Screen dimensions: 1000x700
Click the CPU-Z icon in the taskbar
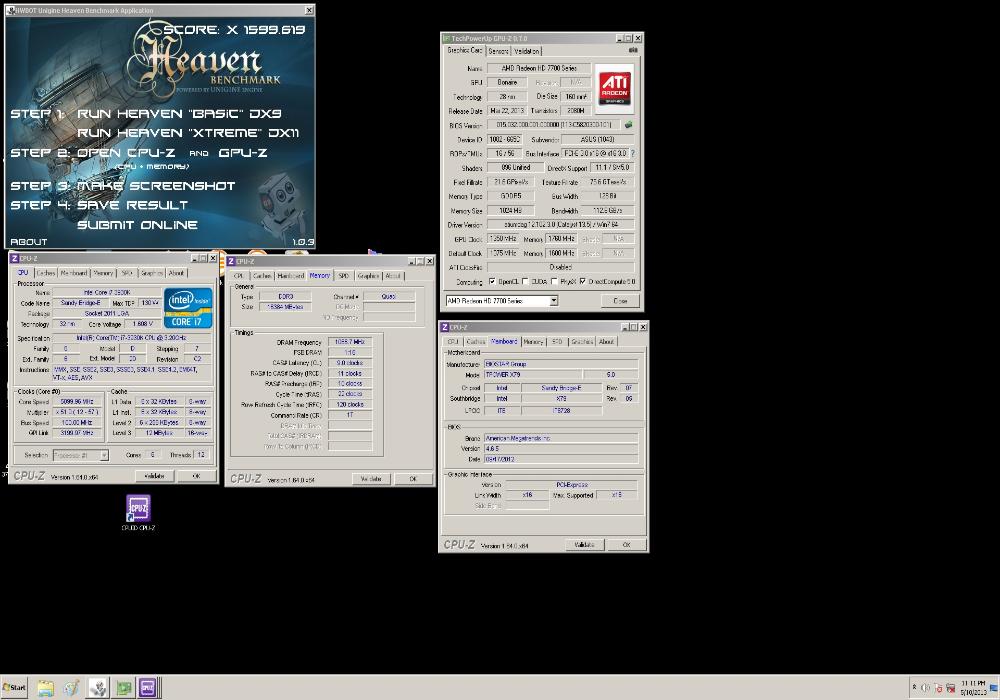coord(147,688)
